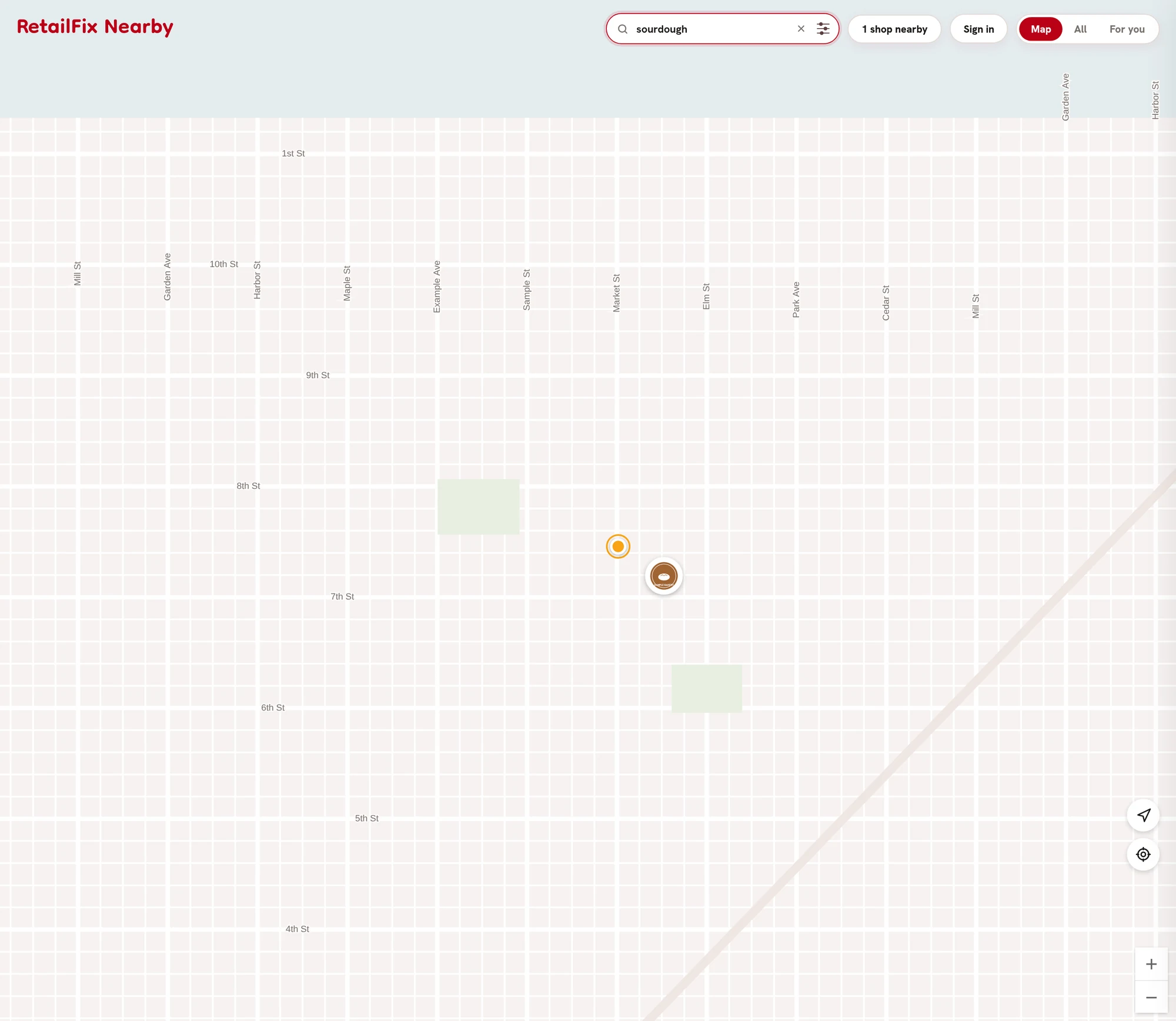Click the search magnifier icon
This screenshot has width=1176, height=1021.
tap(623, 29)
